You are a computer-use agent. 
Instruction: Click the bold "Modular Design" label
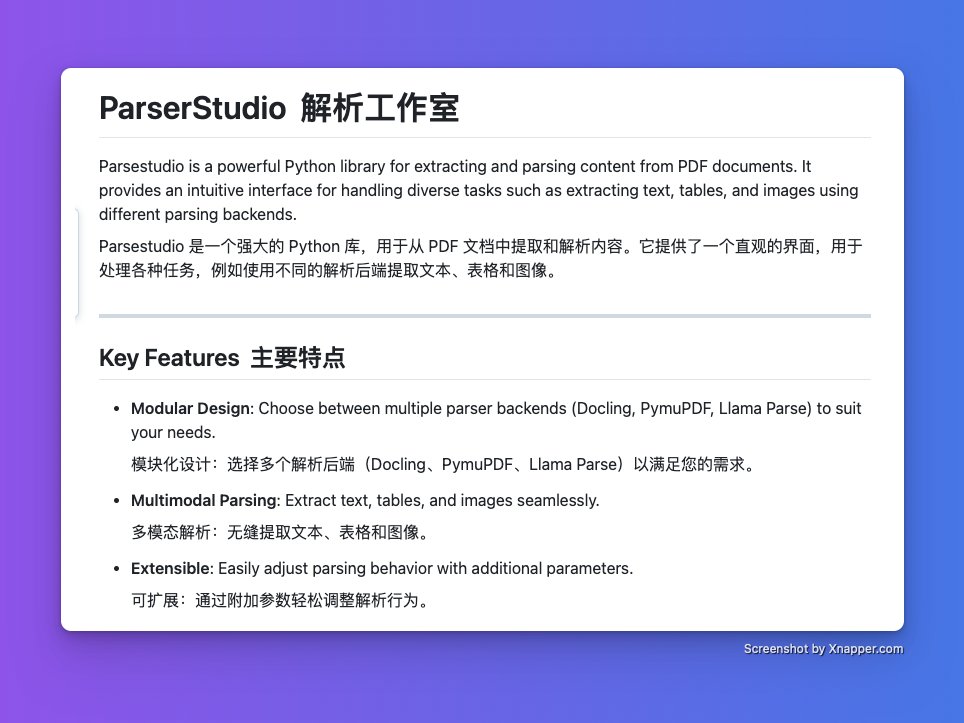191,408
